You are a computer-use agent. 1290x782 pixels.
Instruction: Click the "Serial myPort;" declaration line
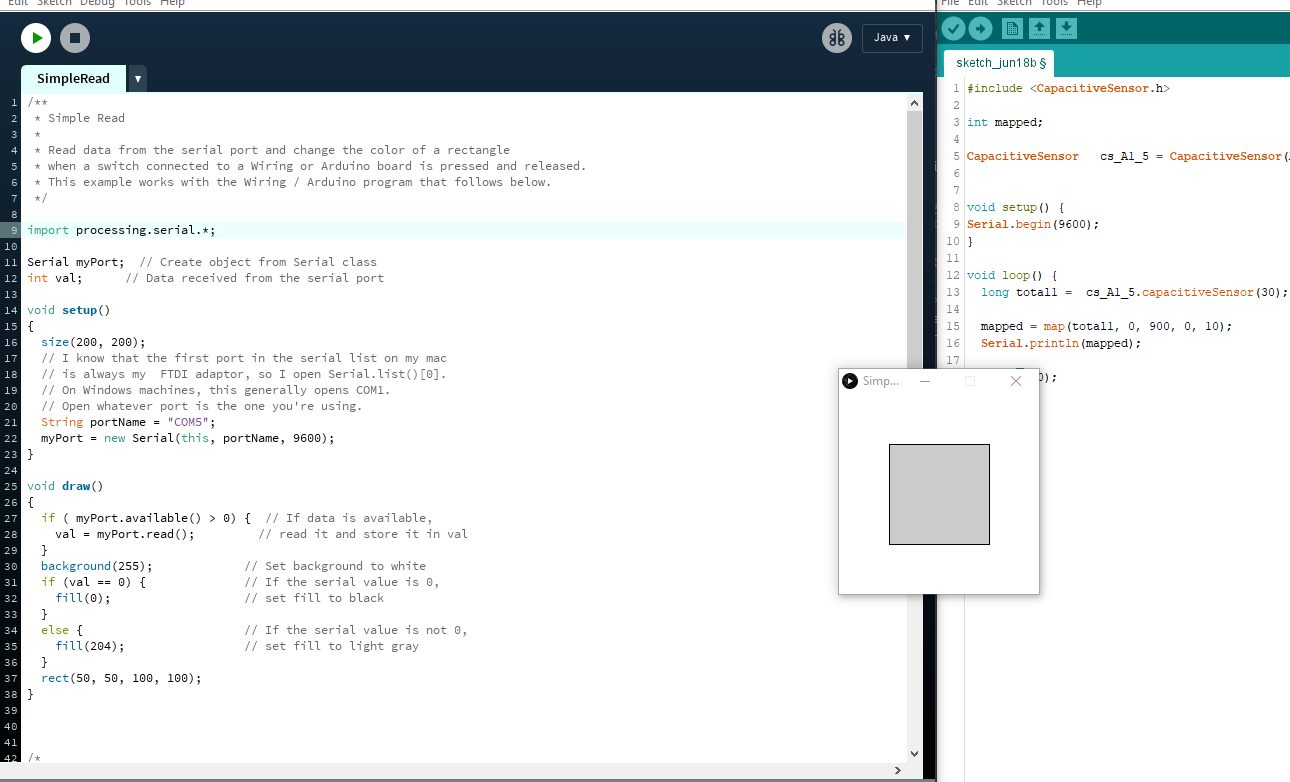point(202,262)
